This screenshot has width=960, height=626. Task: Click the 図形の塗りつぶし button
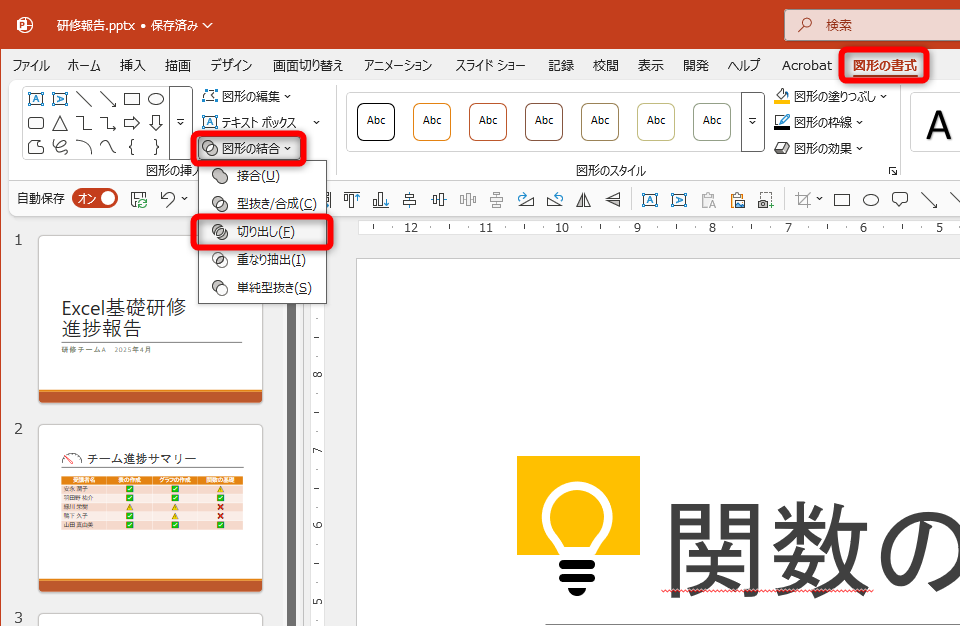pyautogui.click(x=825, y=96)
